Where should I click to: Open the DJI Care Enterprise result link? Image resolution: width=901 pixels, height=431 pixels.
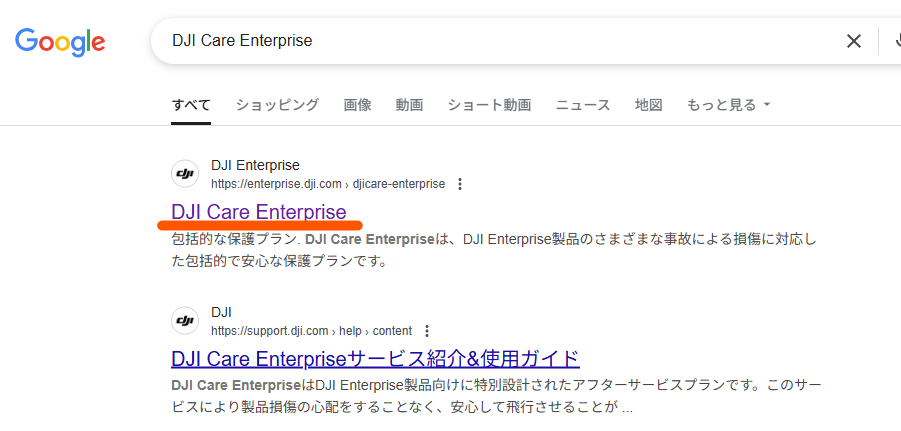259,212
